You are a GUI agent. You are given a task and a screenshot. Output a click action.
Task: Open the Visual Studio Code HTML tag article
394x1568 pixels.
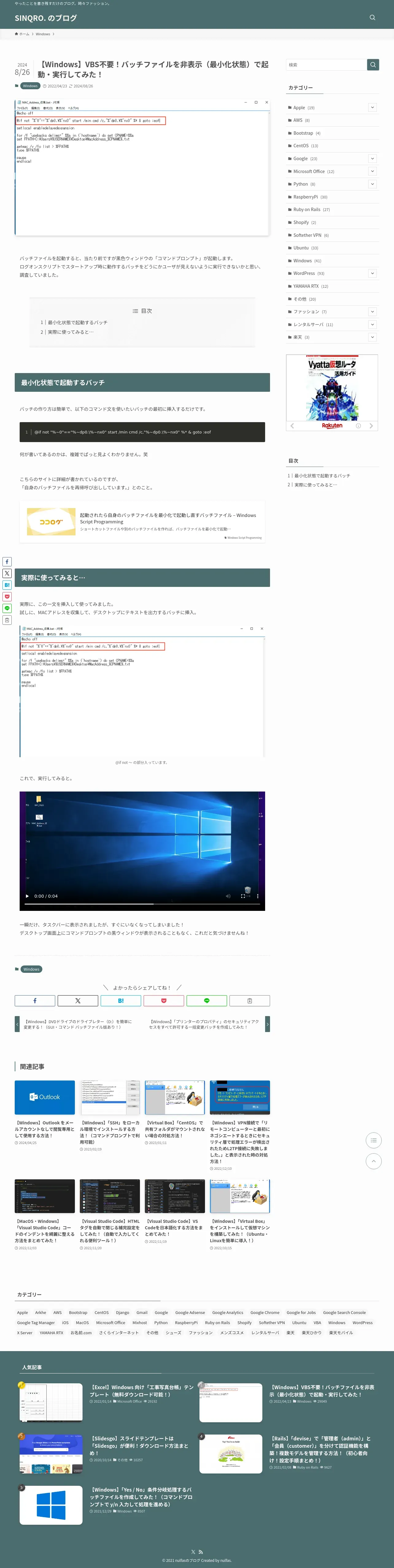pos(110,1214)
